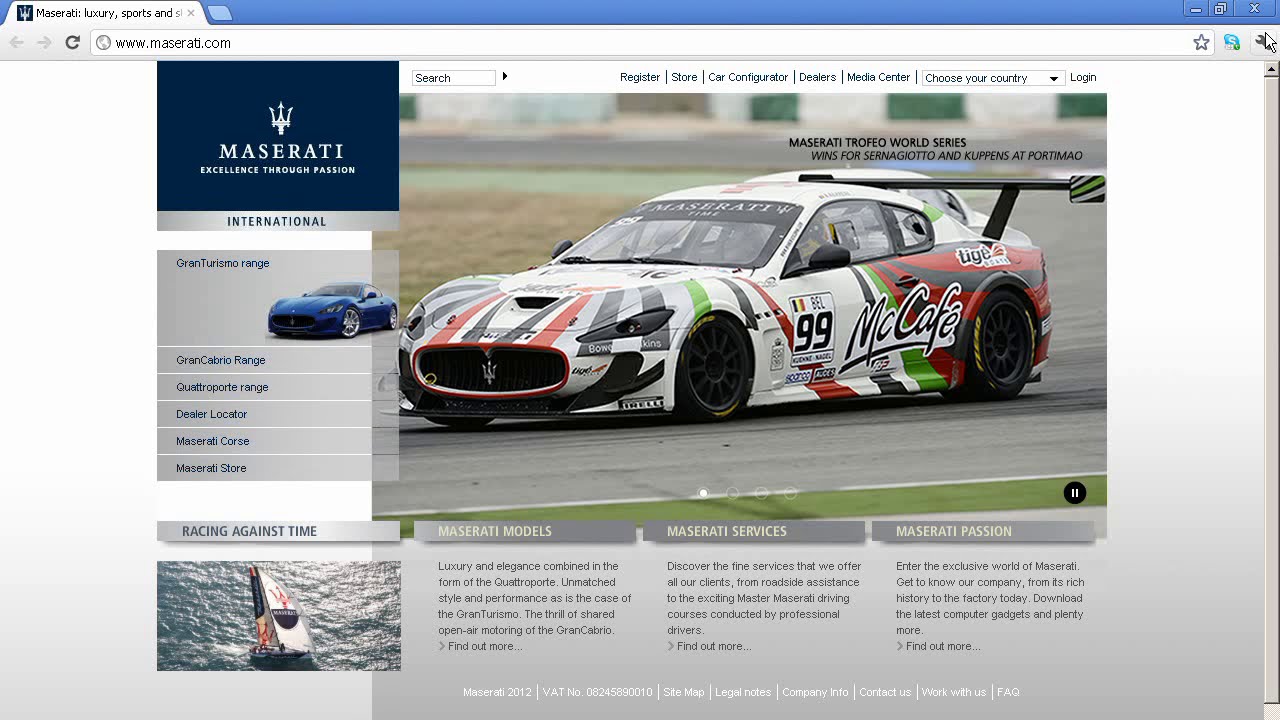Open the Site Map footer link

pyautogui.click(x=684, y=692)
